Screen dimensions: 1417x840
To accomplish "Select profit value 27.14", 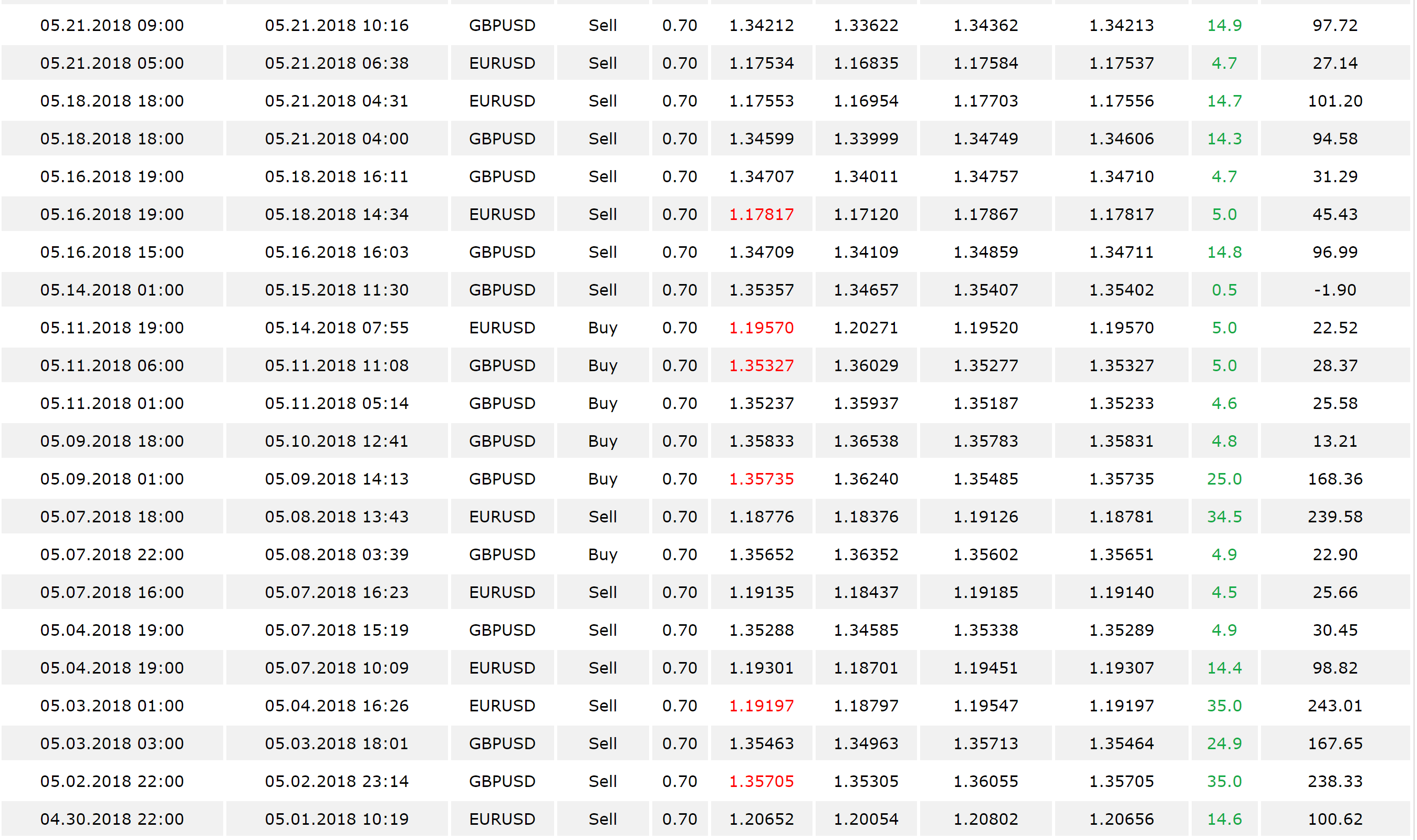I will (x=1336, y=64).
